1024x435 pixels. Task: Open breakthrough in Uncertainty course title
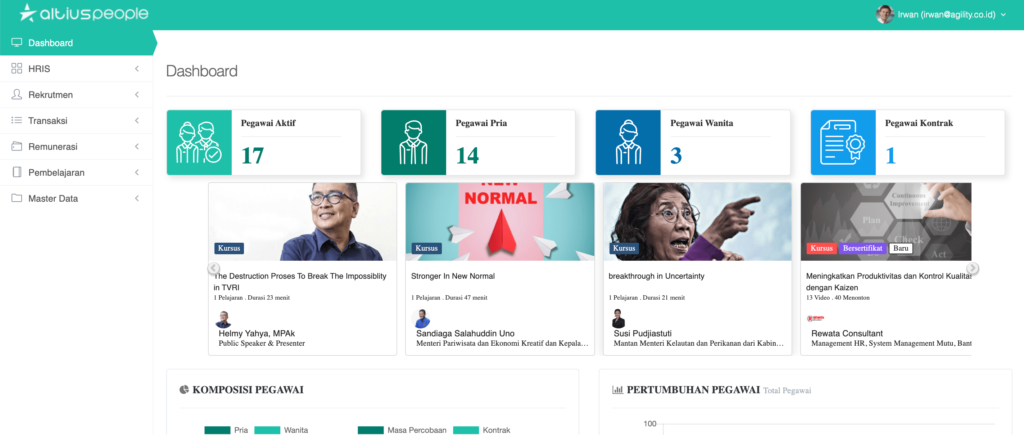[x=656, y=276]
